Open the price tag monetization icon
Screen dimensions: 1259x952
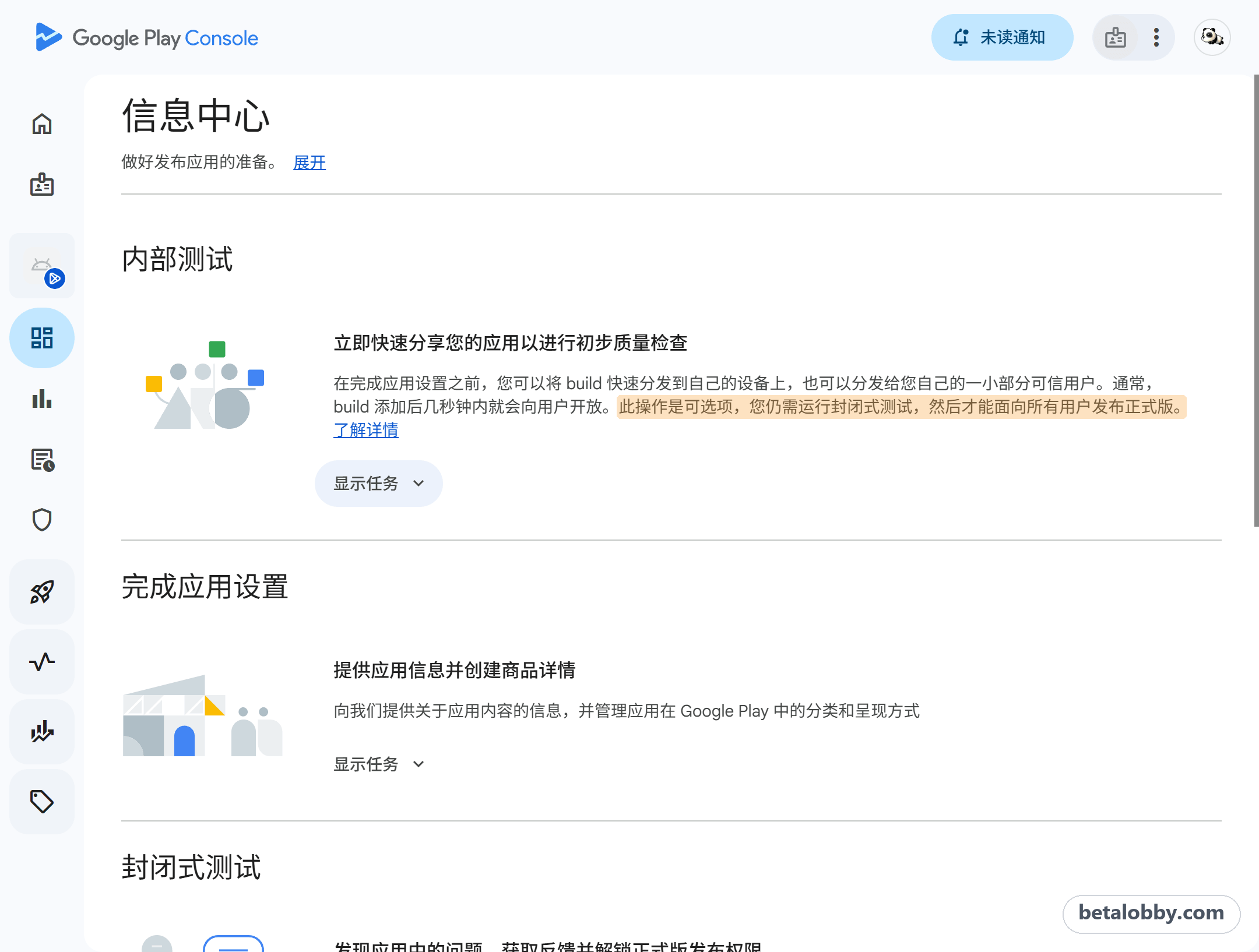[x=42, y=802]
